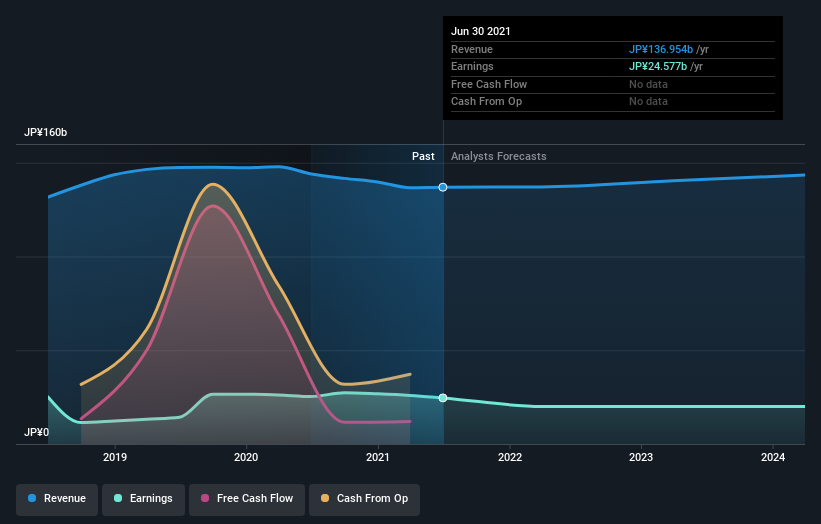Viewport: 821px width, 524px height.
Task: Click the 2021 x-axis label
Action: pyautogui.click(x=378, y=458)
